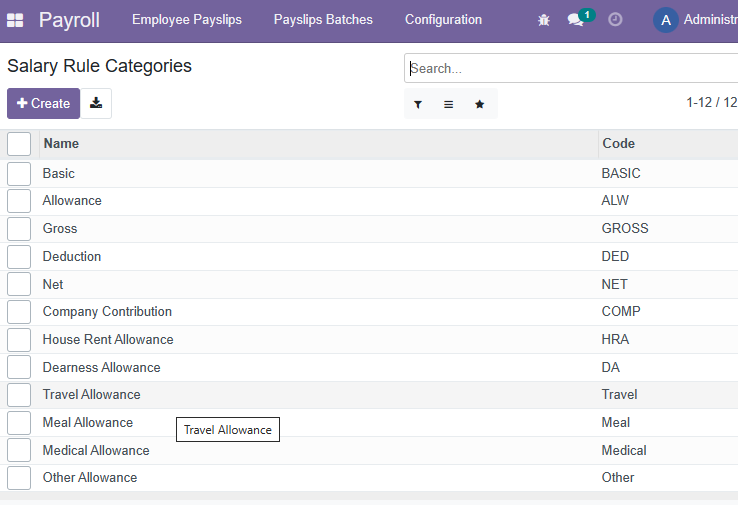Open the activities clock icon
This screenshot has height=505, width=738.
(x=615, y=20)
